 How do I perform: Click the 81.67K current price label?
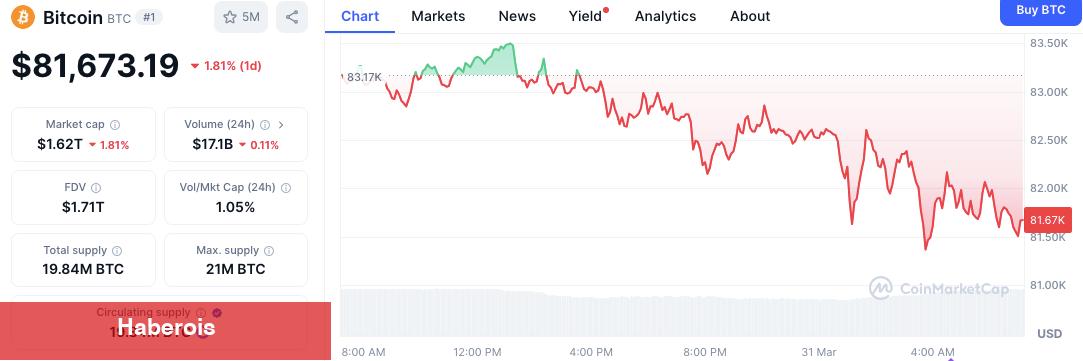pos(1048,220)
